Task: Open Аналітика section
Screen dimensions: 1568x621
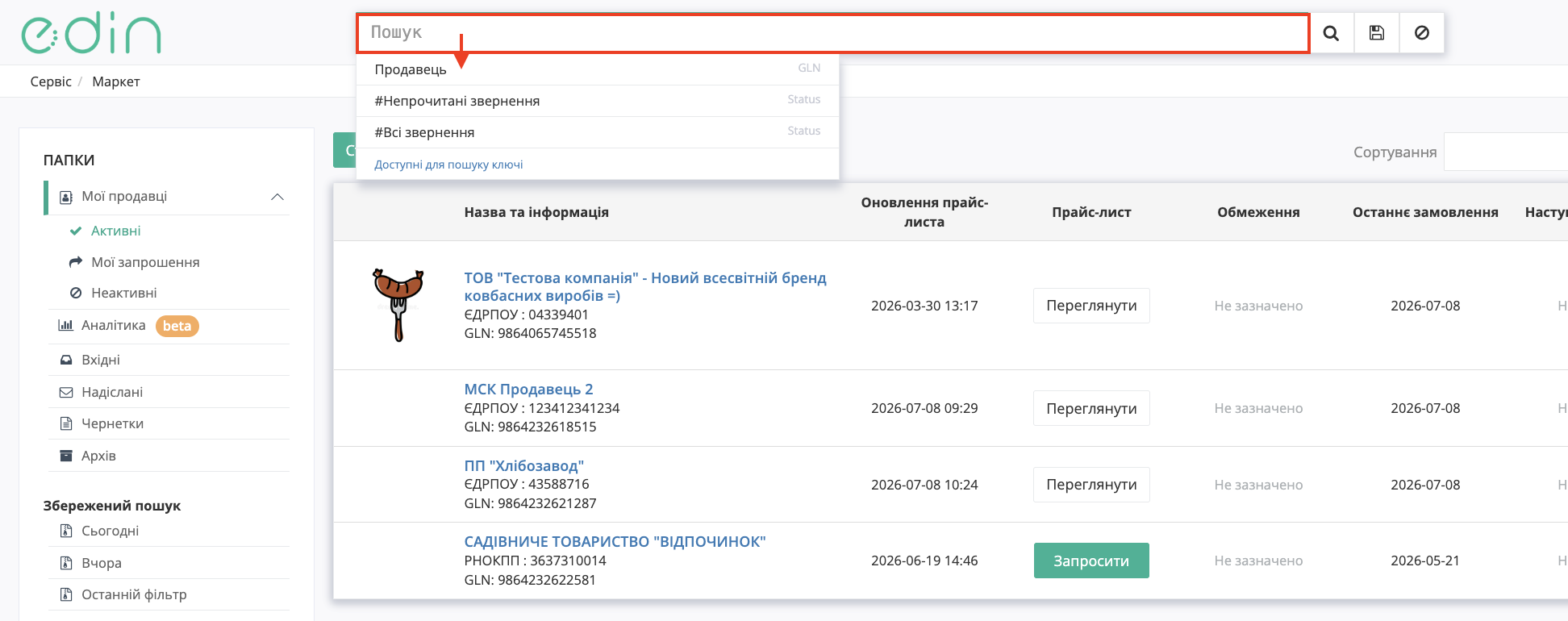Action: click(x=113, y=326)
